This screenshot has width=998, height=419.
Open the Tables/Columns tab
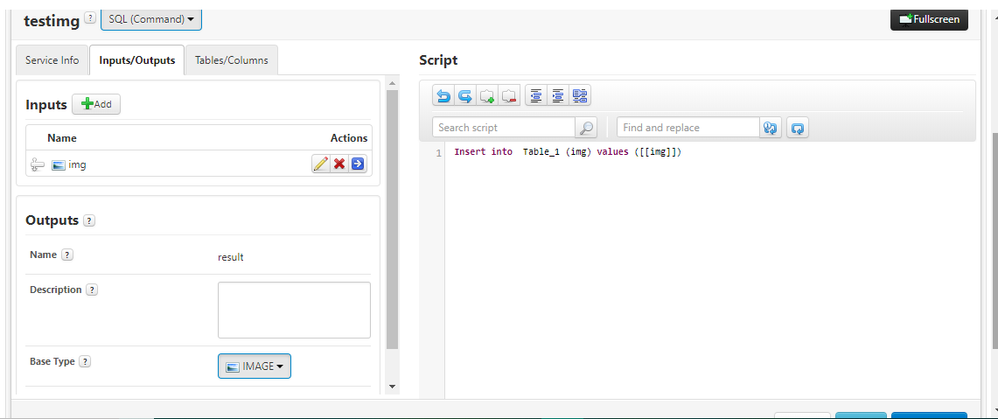pos(231,60)
